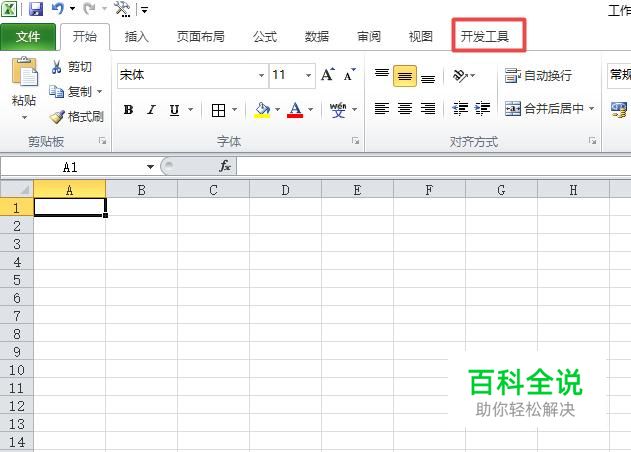Switch to the 页面布局 ribbon tab
The image size is (631, 452).
[x=201, y=37]
